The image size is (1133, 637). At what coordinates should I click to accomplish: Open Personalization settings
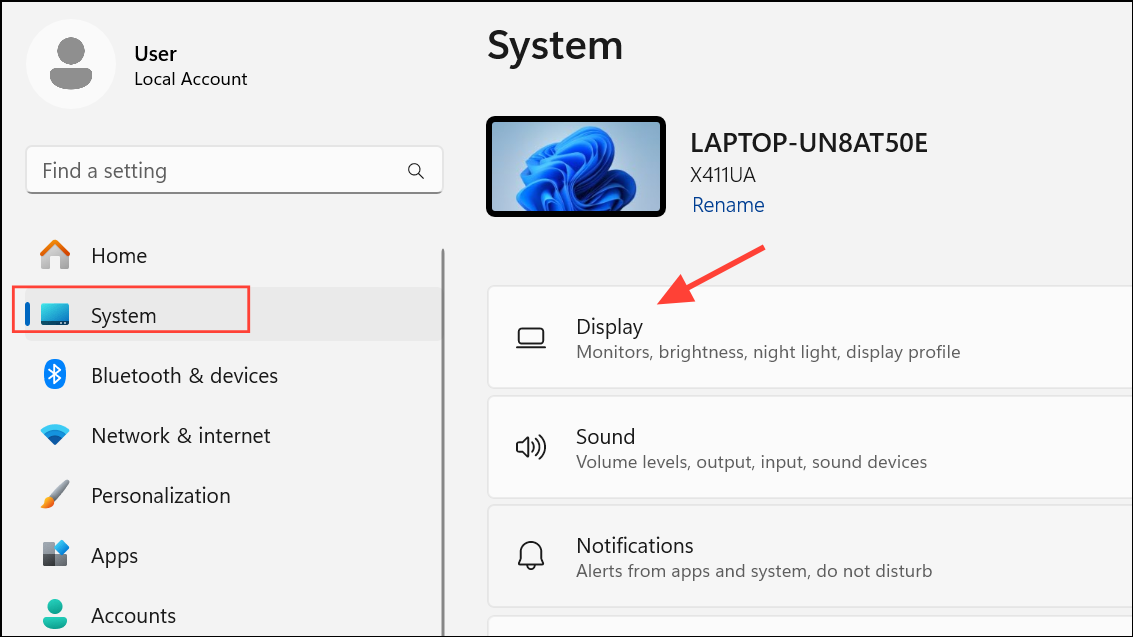[x=233, y=495]
